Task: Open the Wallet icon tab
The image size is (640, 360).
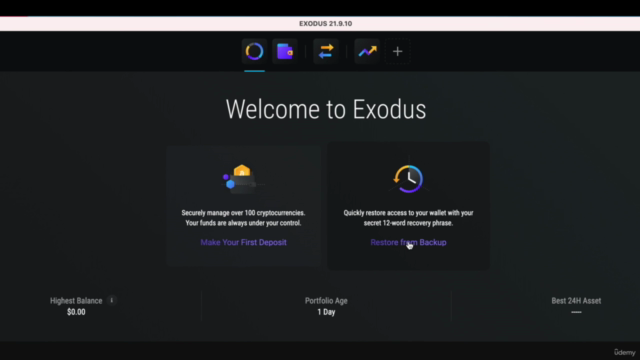Action: (285, 51)
